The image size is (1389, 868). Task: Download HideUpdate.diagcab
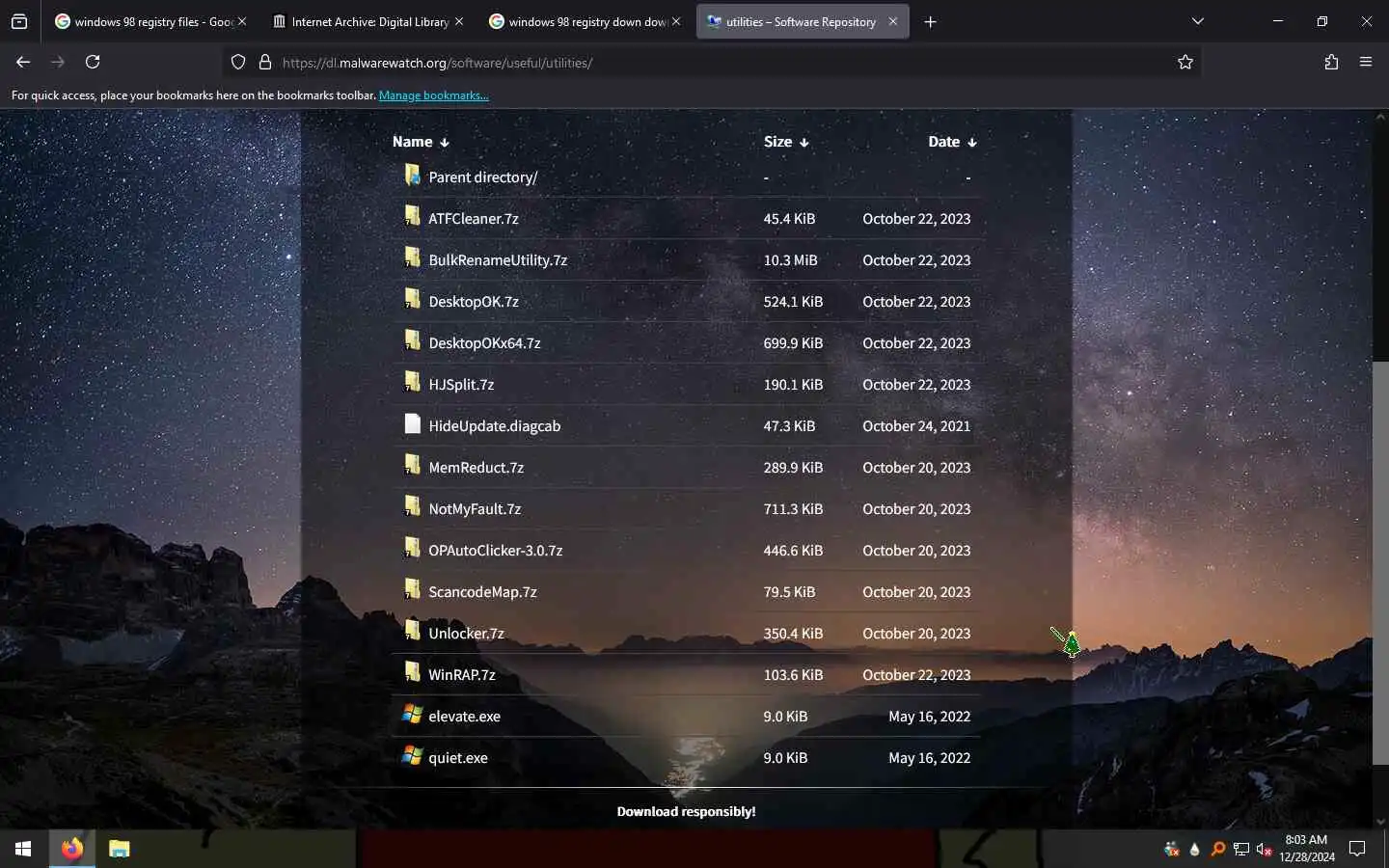coord(495,426)
